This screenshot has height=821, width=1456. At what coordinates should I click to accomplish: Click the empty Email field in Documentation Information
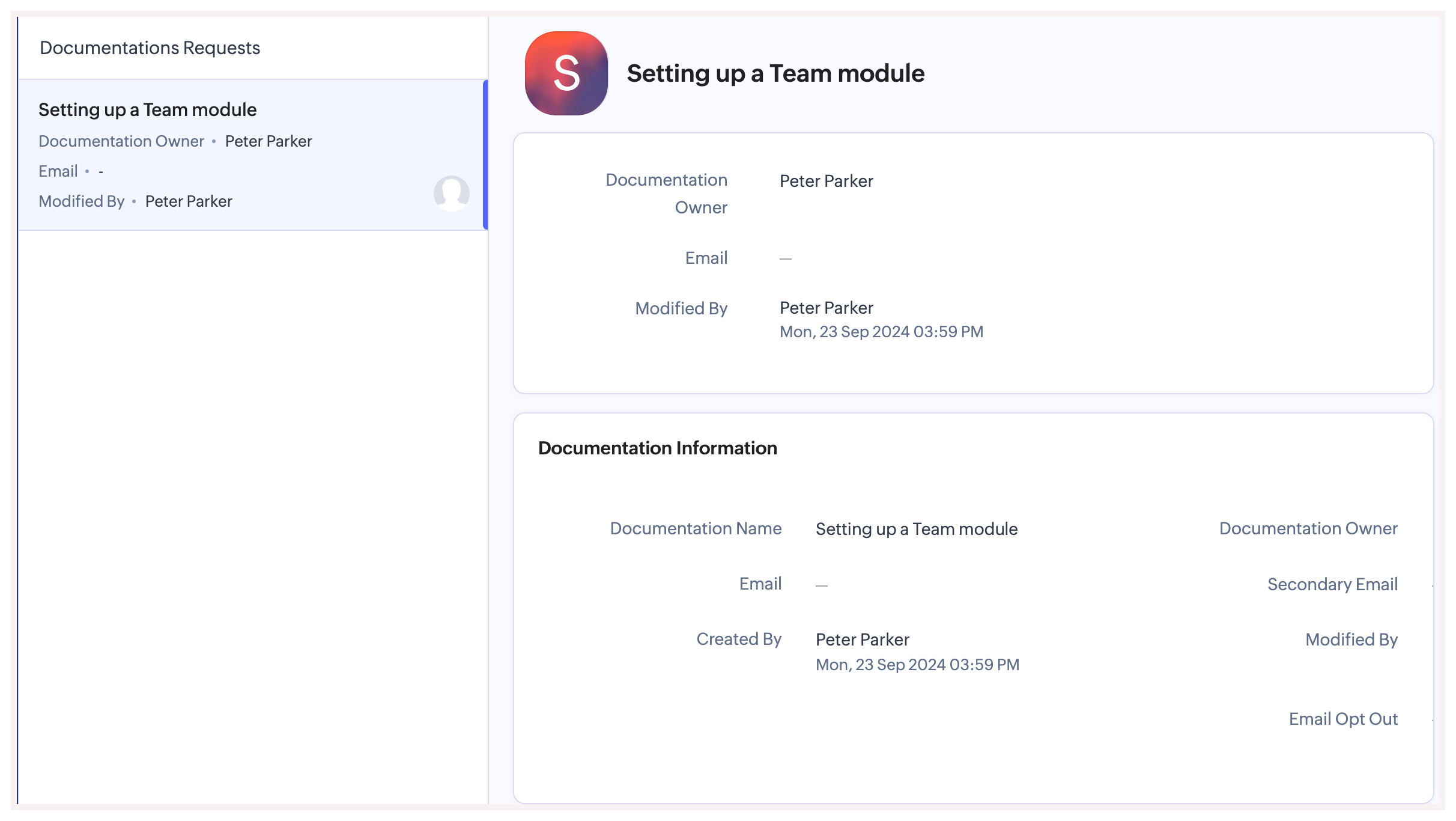click(821, 585)
